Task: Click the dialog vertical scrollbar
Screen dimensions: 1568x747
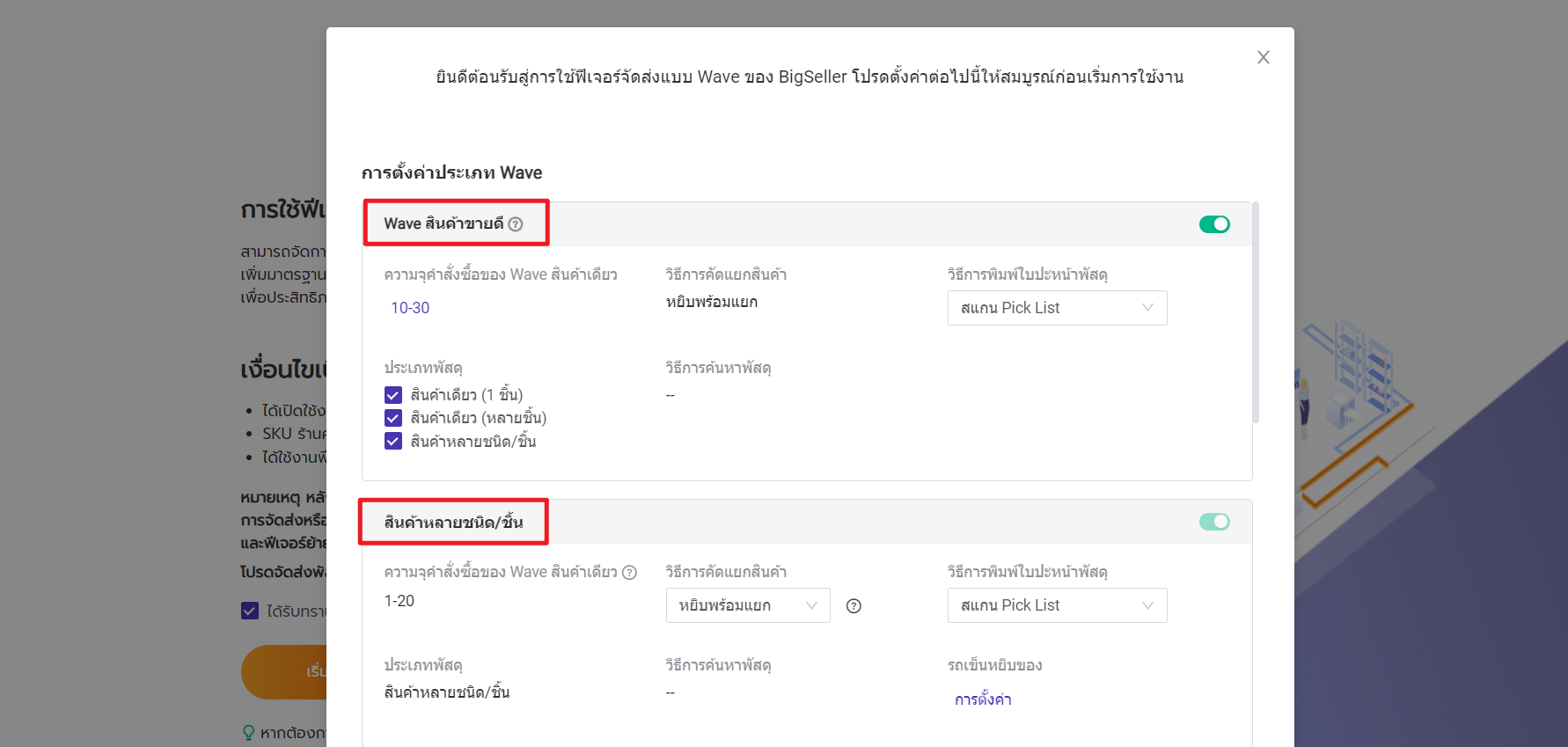Action: coord(1256,312)
